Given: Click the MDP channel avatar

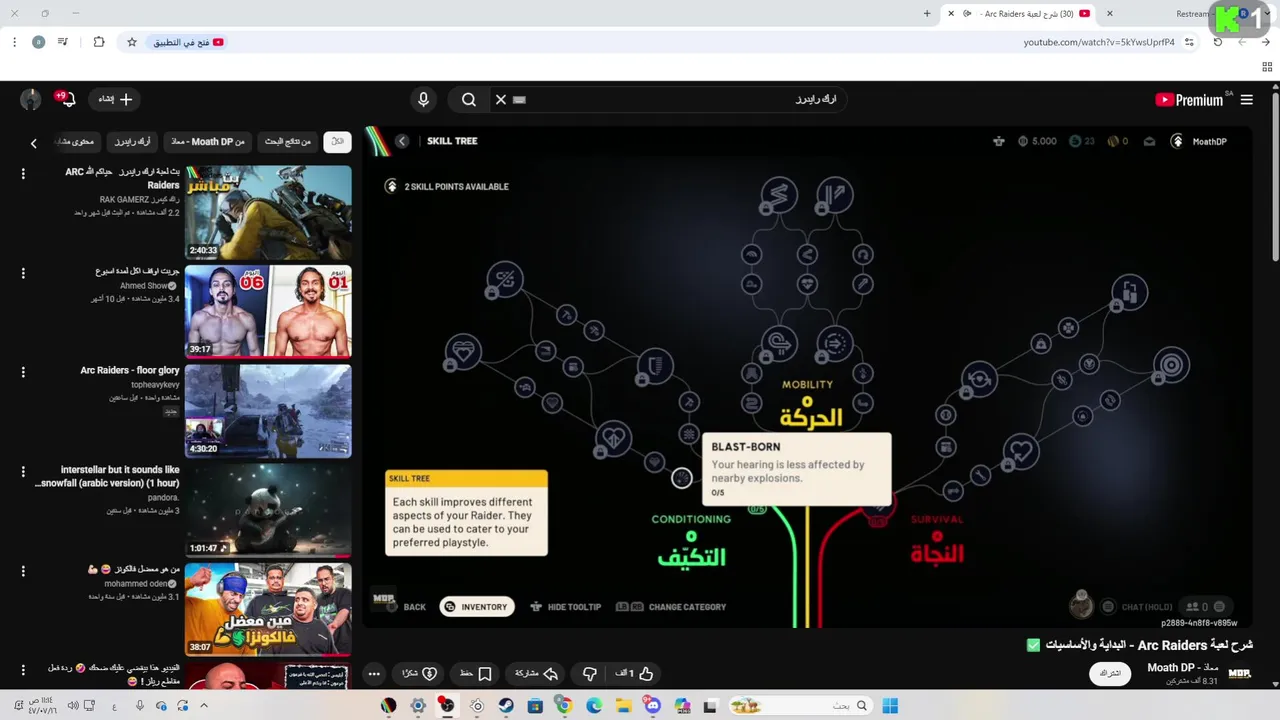Looking at the screenshot, I should tap(1239, 673).
